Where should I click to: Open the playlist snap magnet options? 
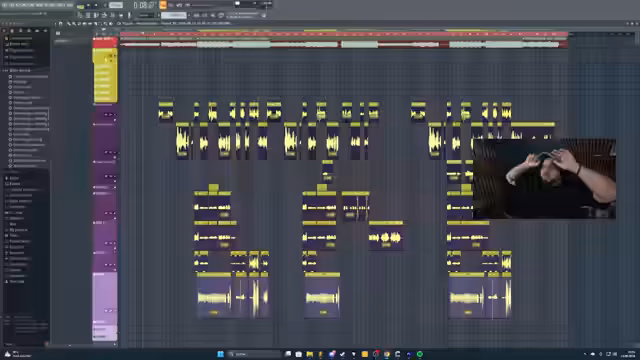(60, 24)
